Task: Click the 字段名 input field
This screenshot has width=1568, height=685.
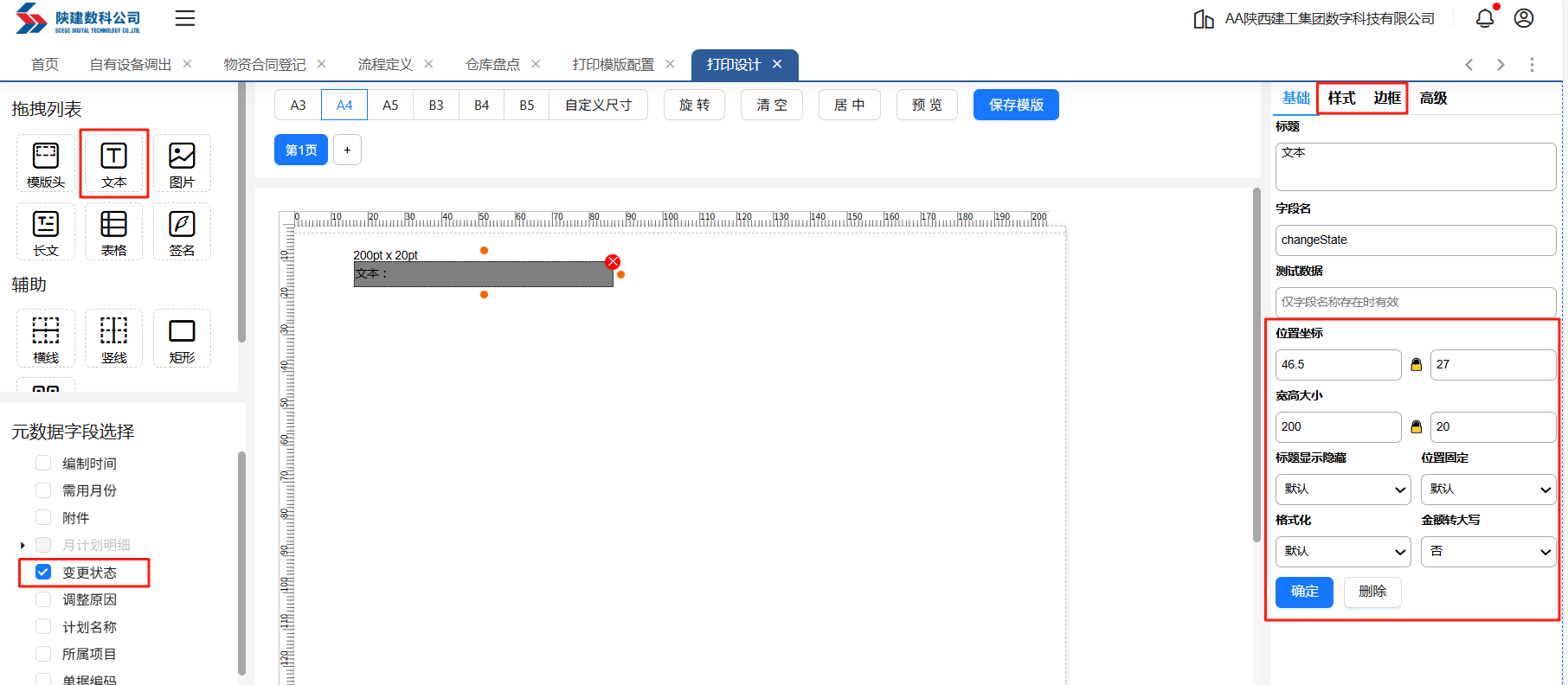Action: 1415,240
